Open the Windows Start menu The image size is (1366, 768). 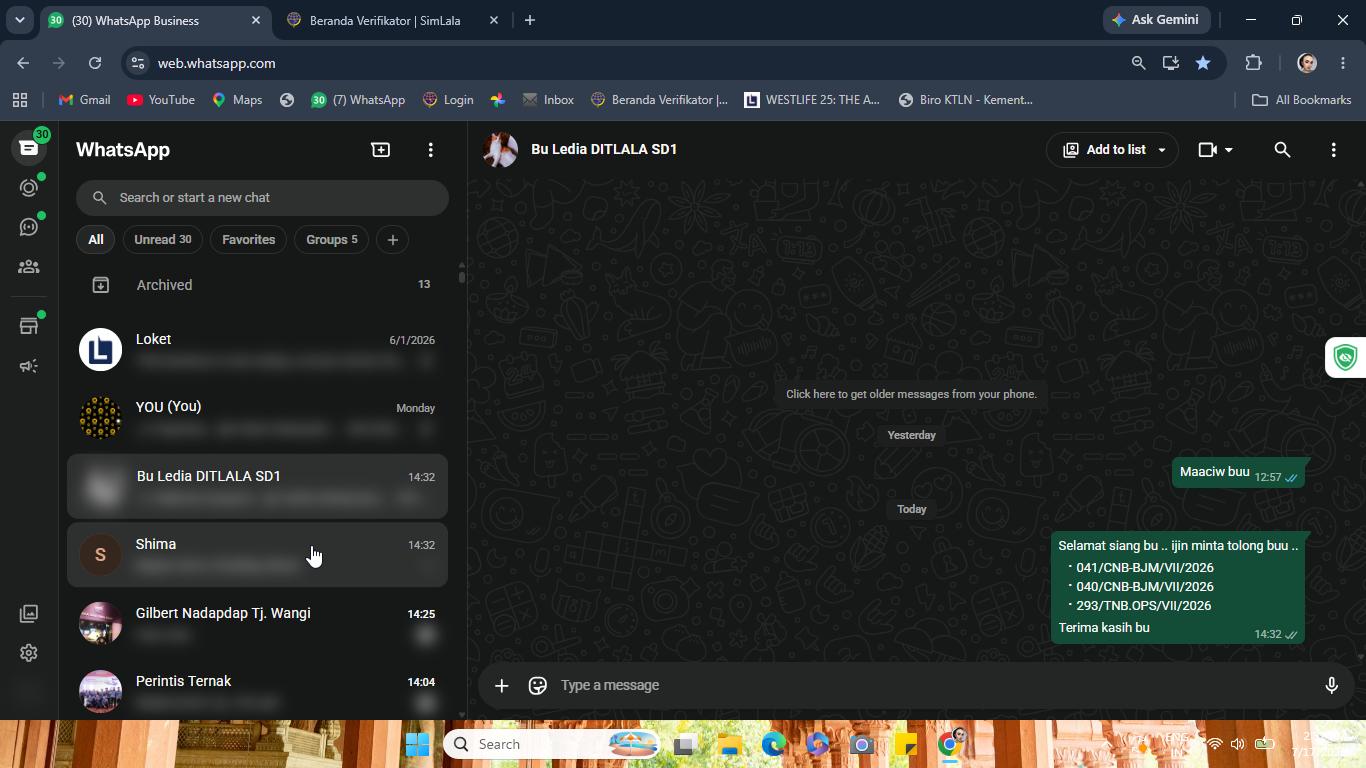[418, 744]
